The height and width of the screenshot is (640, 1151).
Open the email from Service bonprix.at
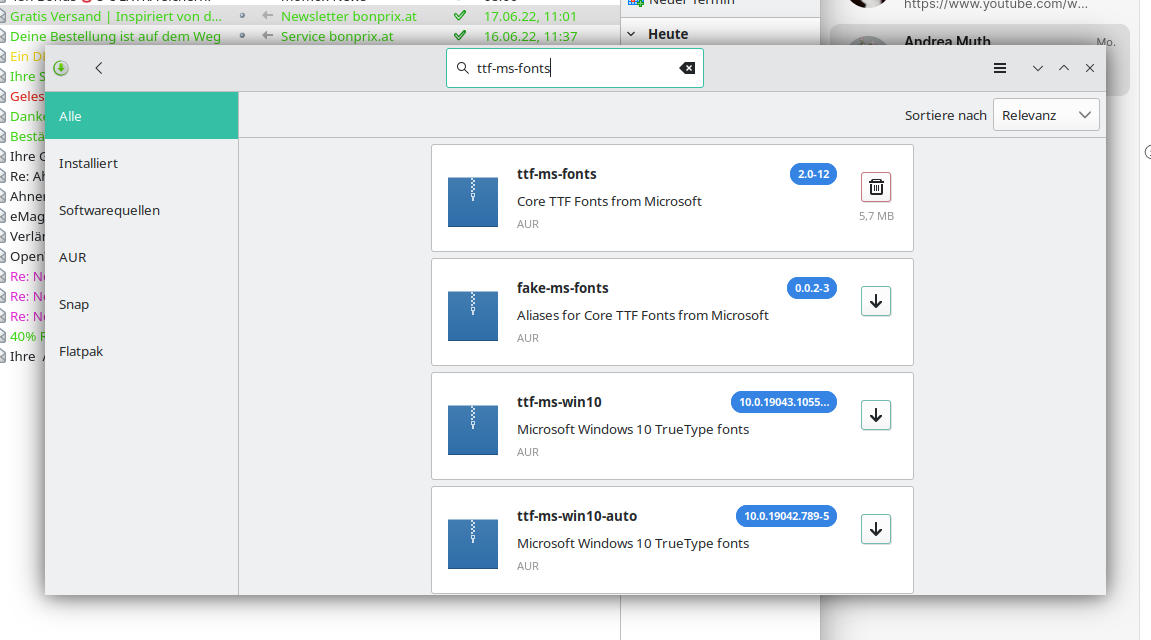pos(337,37)
